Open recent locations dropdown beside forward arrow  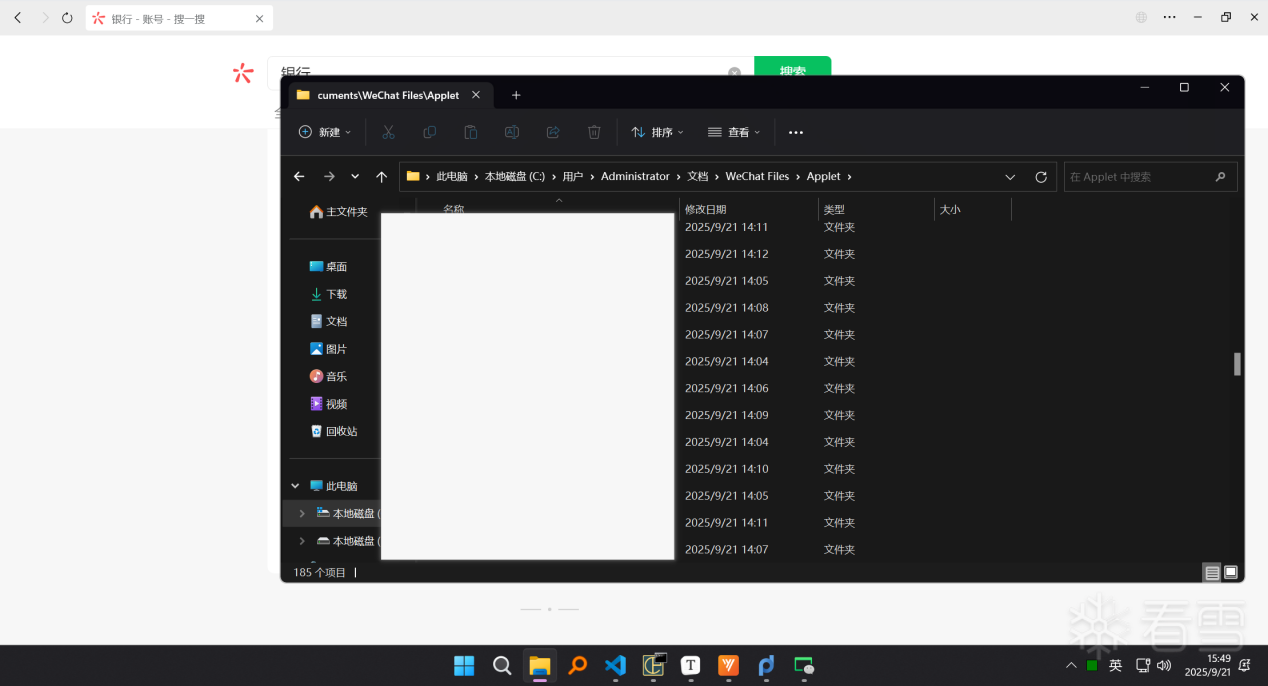pos(355,176)
